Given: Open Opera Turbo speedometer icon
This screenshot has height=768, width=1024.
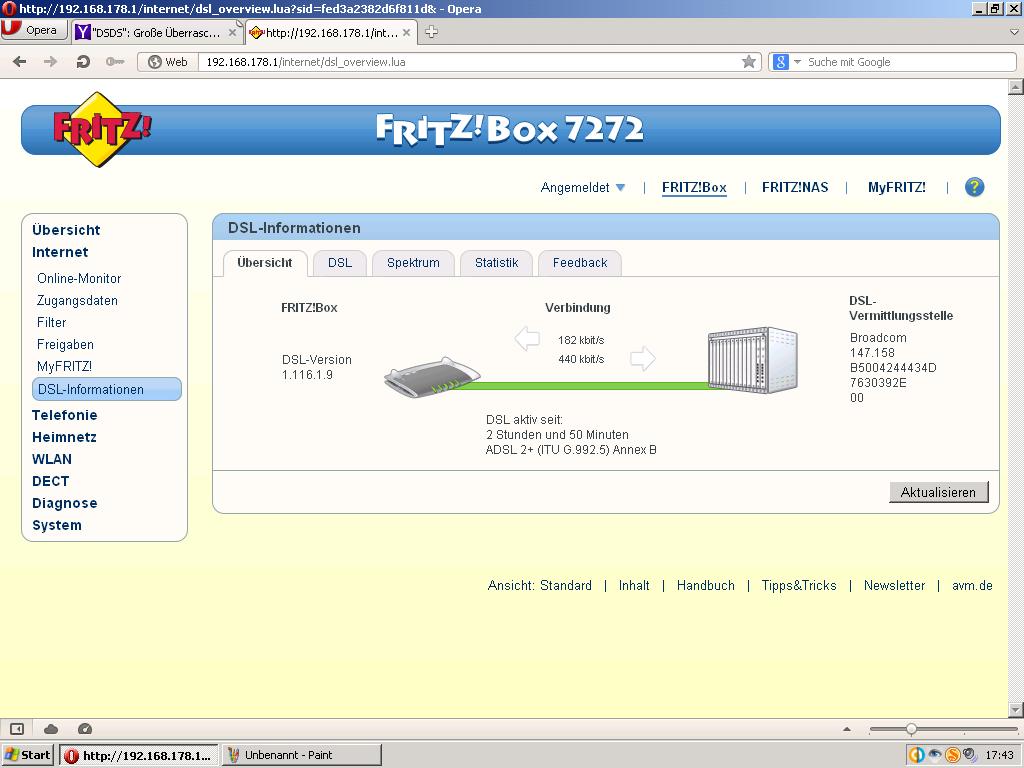Looking at the screenshot, I should click(85, 729).
